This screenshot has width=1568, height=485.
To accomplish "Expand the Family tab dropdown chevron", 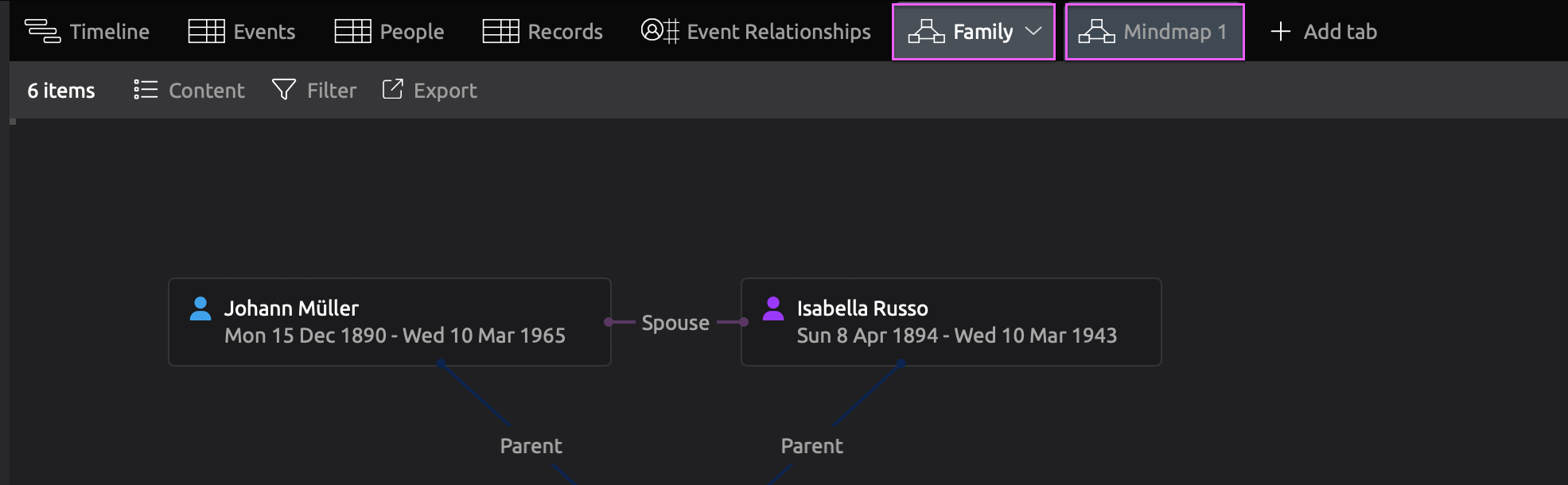I will click(1033, 32).
